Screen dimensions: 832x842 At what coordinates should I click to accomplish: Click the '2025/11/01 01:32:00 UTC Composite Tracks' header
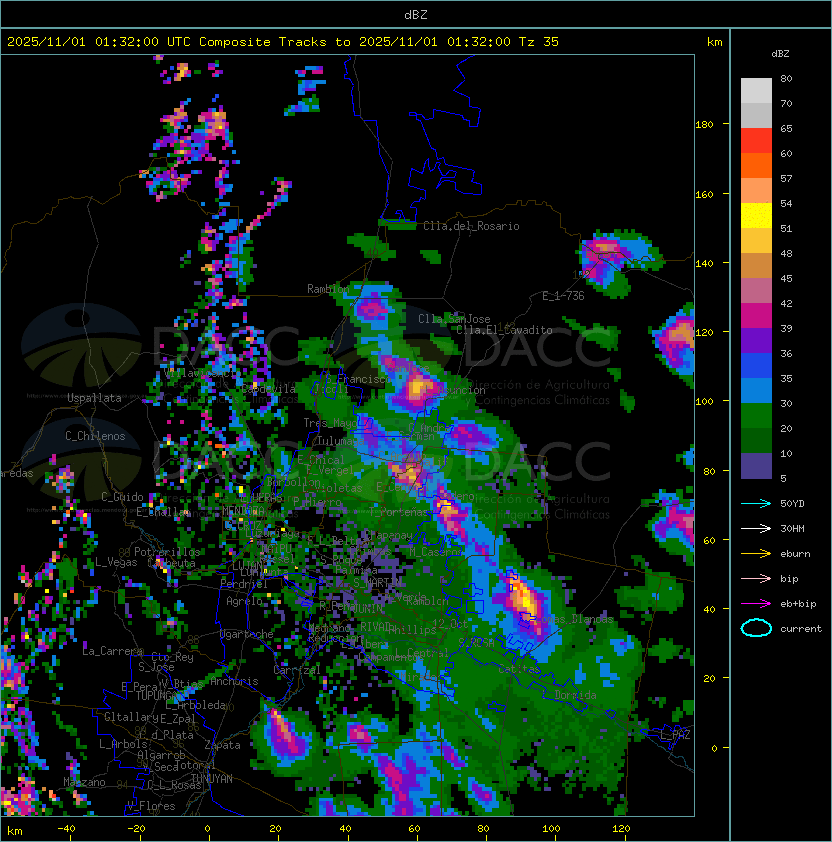tap(167, 42)
